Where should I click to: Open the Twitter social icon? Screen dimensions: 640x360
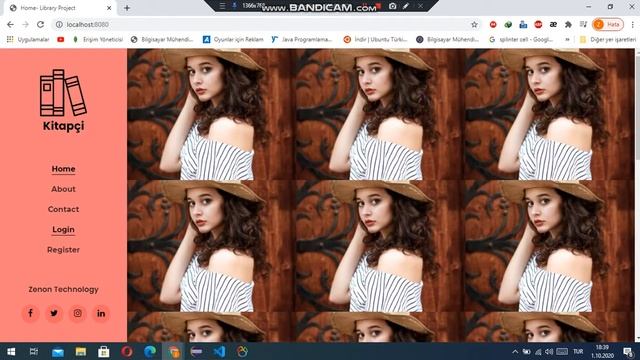pyautogui.click(x=54, y=313)
